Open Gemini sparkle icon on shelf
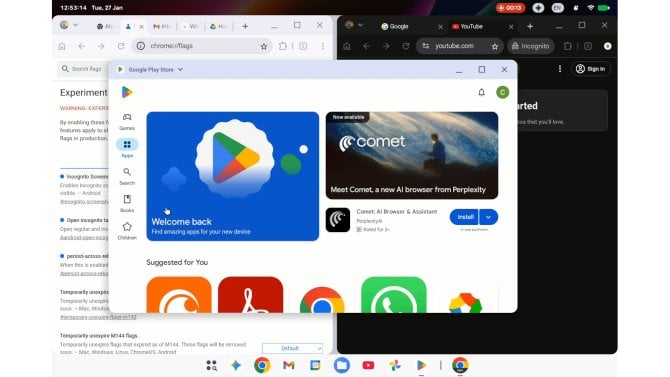This screenshot has width=670, height=377. point(236,365)
